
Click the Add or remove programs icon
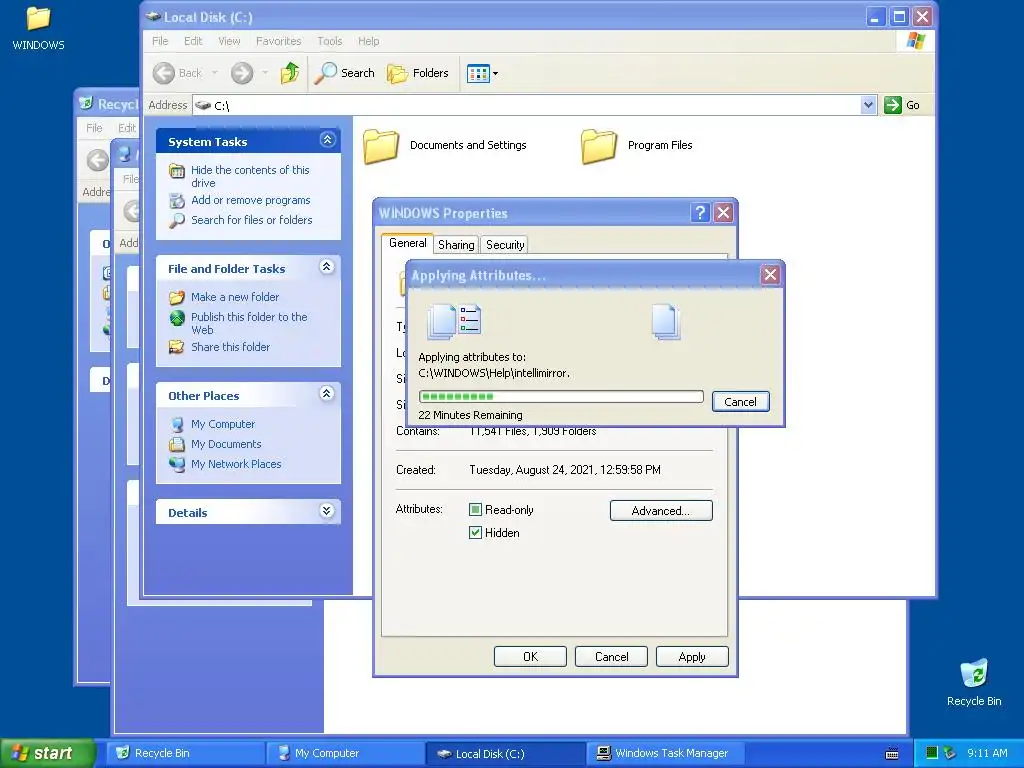pyautogui.click(x=177, y=200)
